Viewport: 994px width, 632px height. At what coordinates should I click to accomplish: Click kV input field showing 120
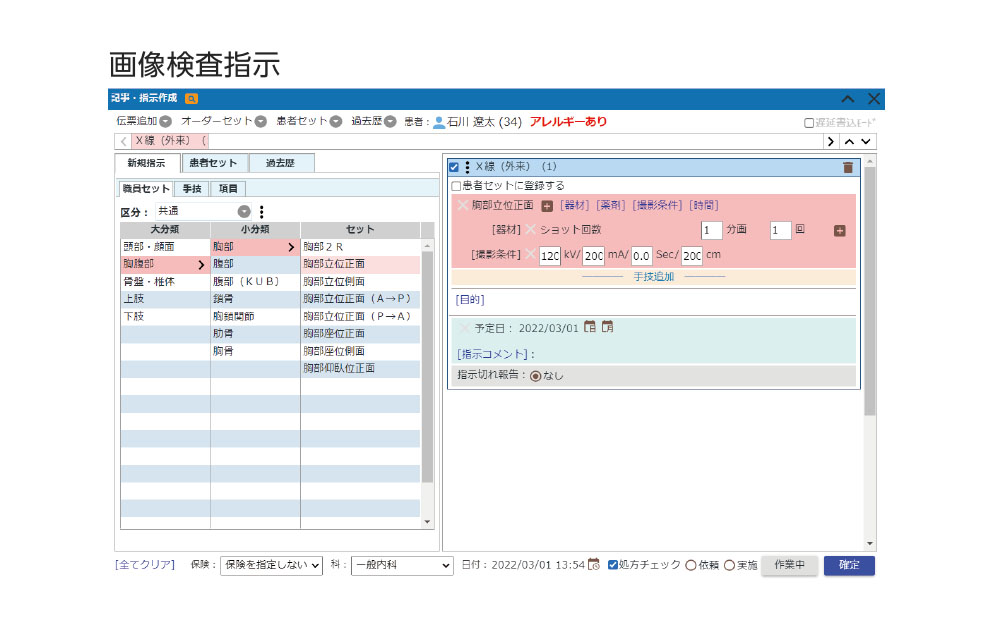tap(549, 255)
